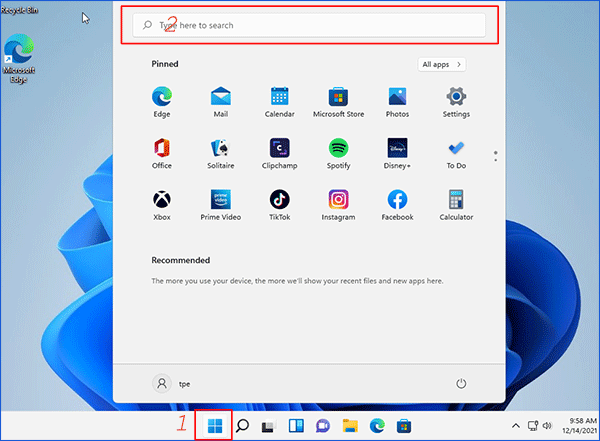The height and width of the screenshot is (441, 600).
Task: Open the Chat icon on the taskbar
Action: 323,426
